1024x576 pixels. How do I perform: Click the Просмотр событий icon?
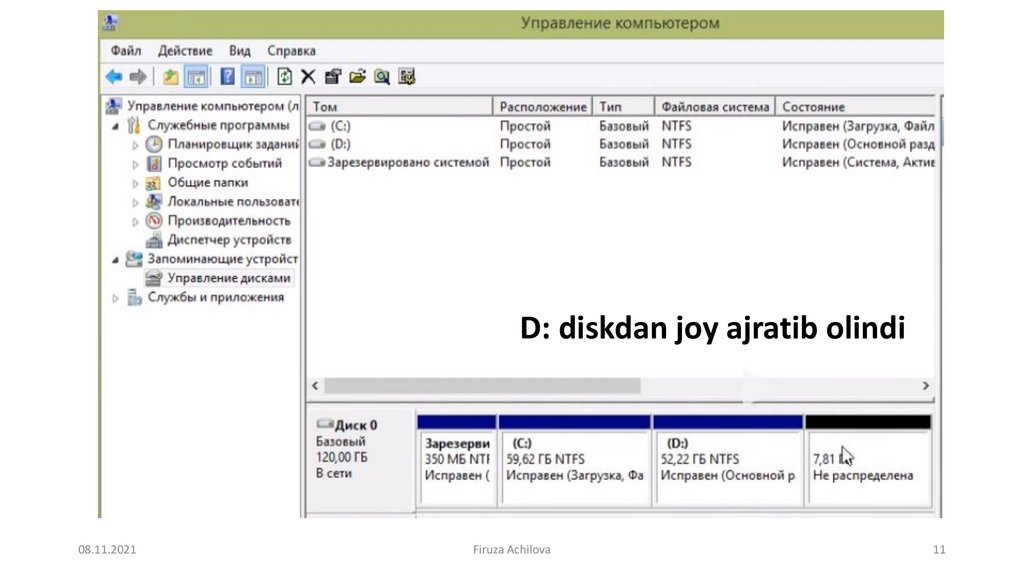point(154,163)
